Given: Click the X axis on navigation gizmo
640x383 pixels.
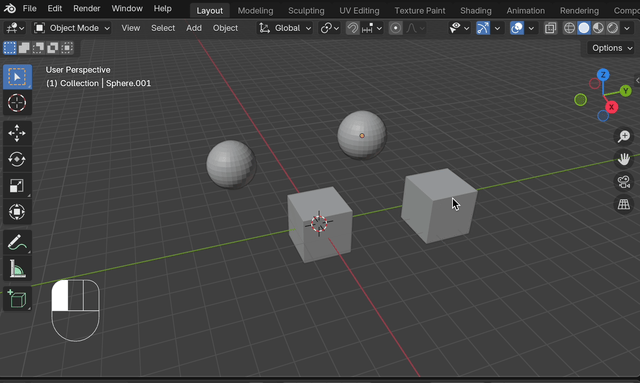Looking at the screenshot, I should [611, 107].
